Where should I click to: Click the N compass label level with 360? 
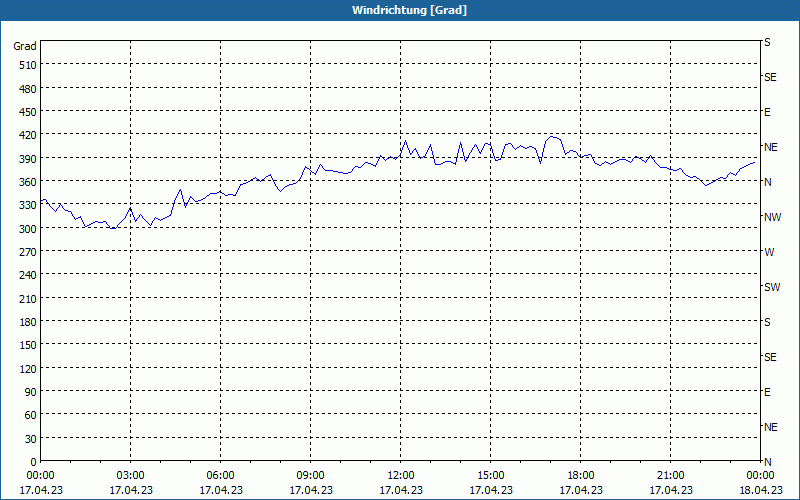click(x=768, y=182)
